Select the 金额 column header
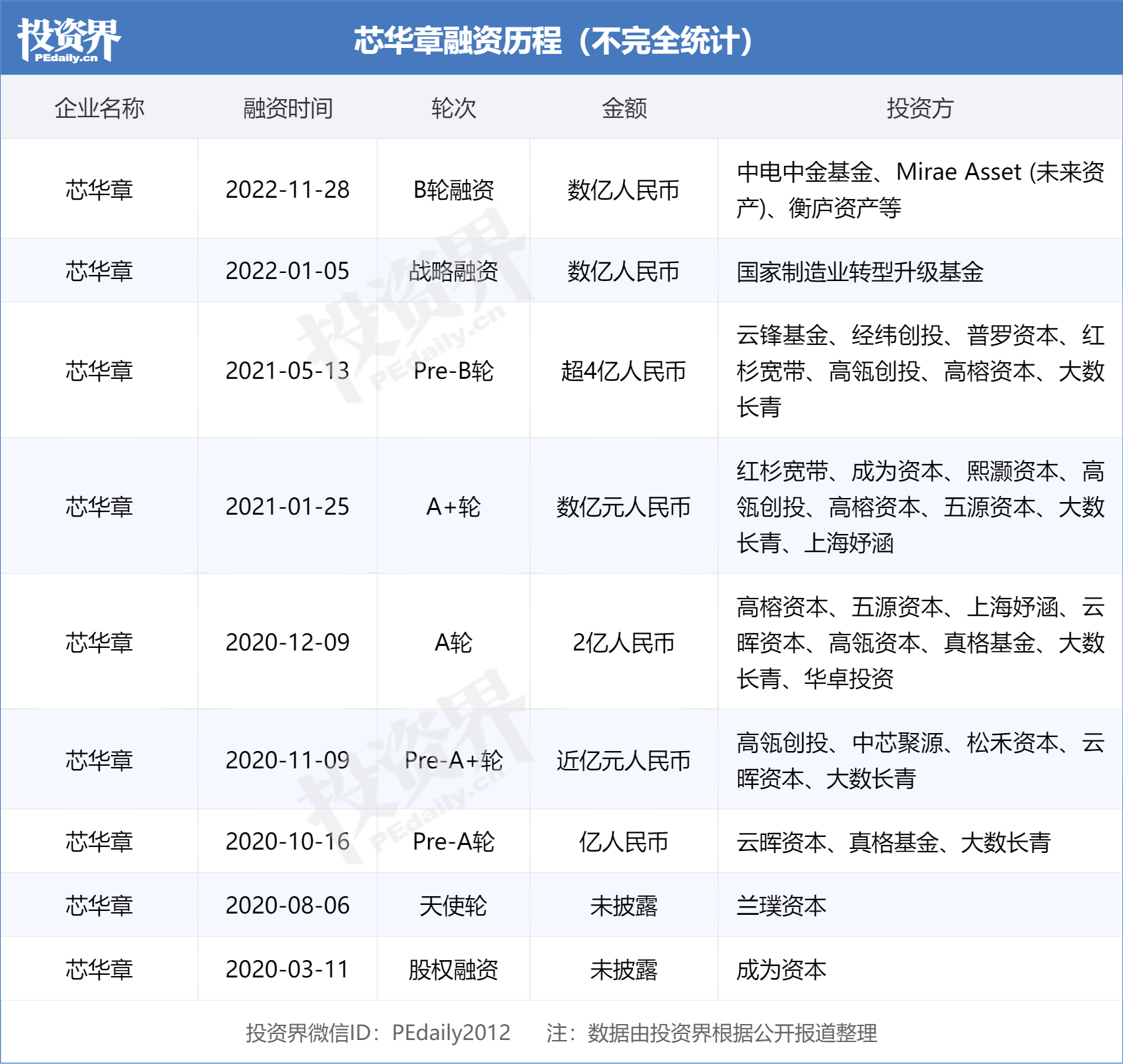1123x1064 pixels. [x=624, y=108]
